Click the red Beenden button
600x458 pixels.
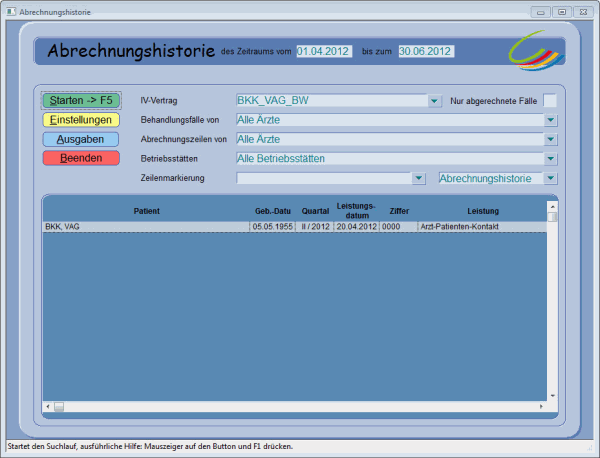[x=81, y=158]
